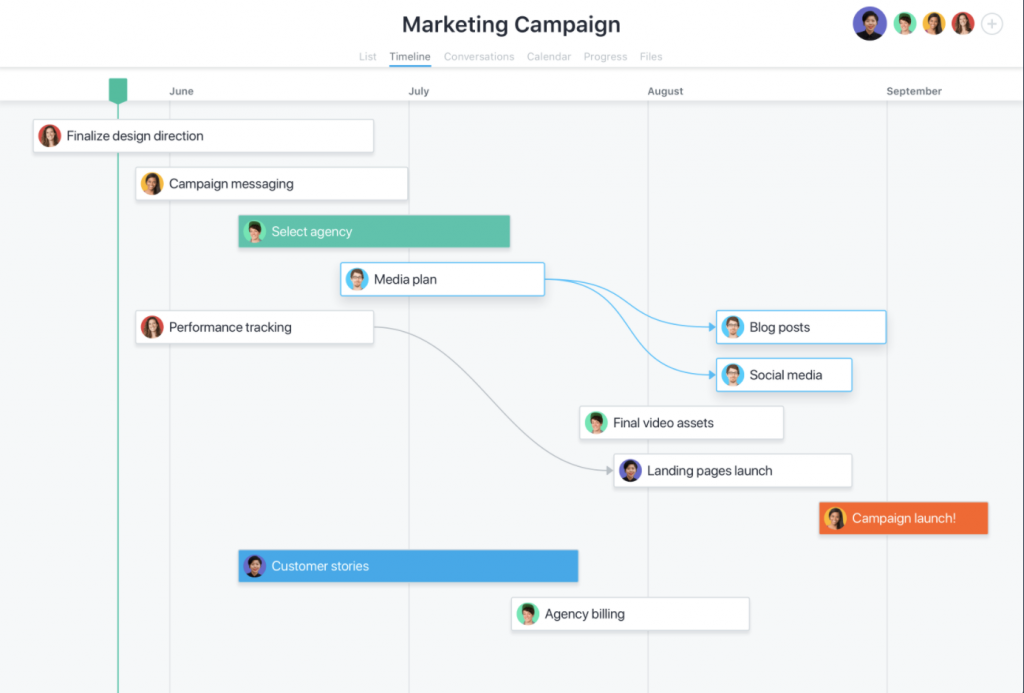Click dependency arrowhead entering Landing pages launch
This screenshot has height=693, width=1024.
pos(609,470)
